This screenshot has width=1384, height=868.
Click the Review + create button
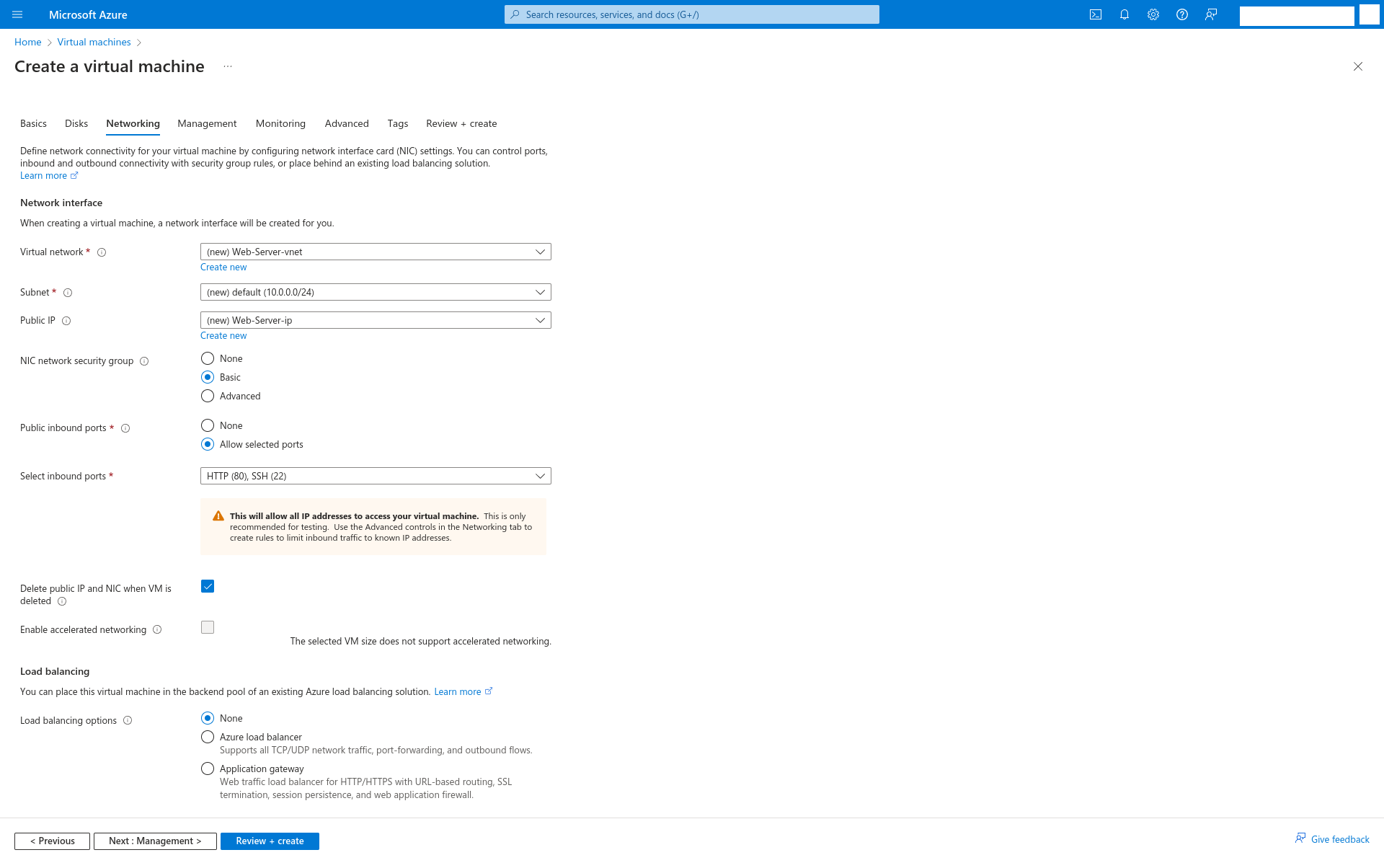[270, 841]
